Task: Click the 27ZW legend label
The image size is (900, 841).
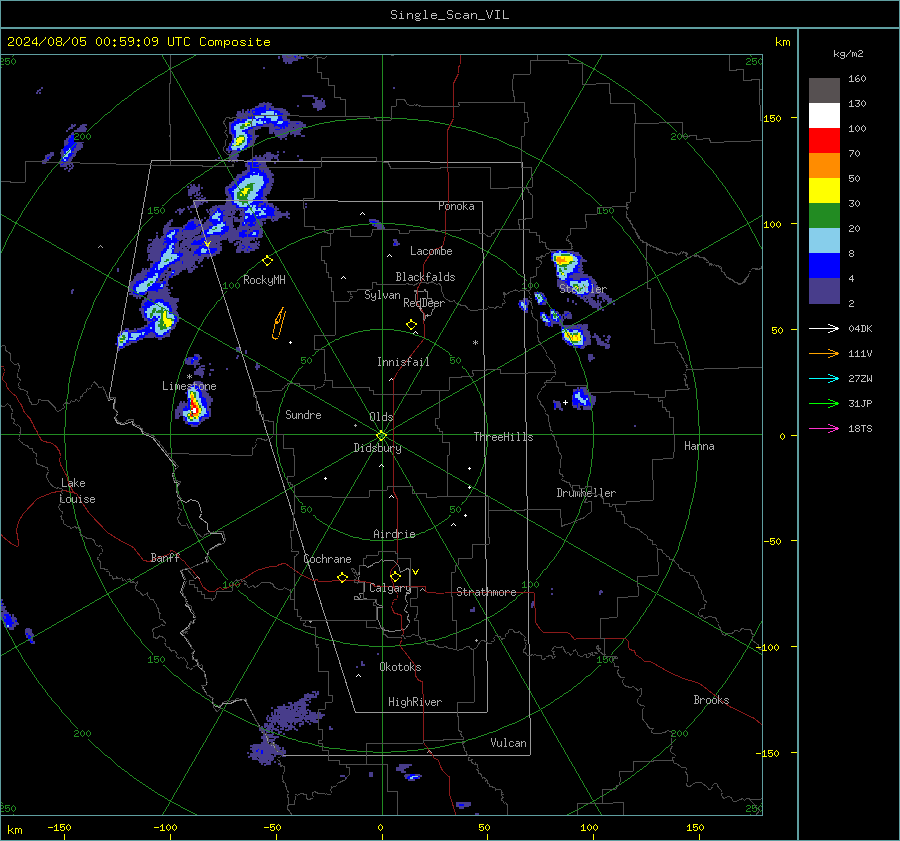Action: (x=860, y=378)
